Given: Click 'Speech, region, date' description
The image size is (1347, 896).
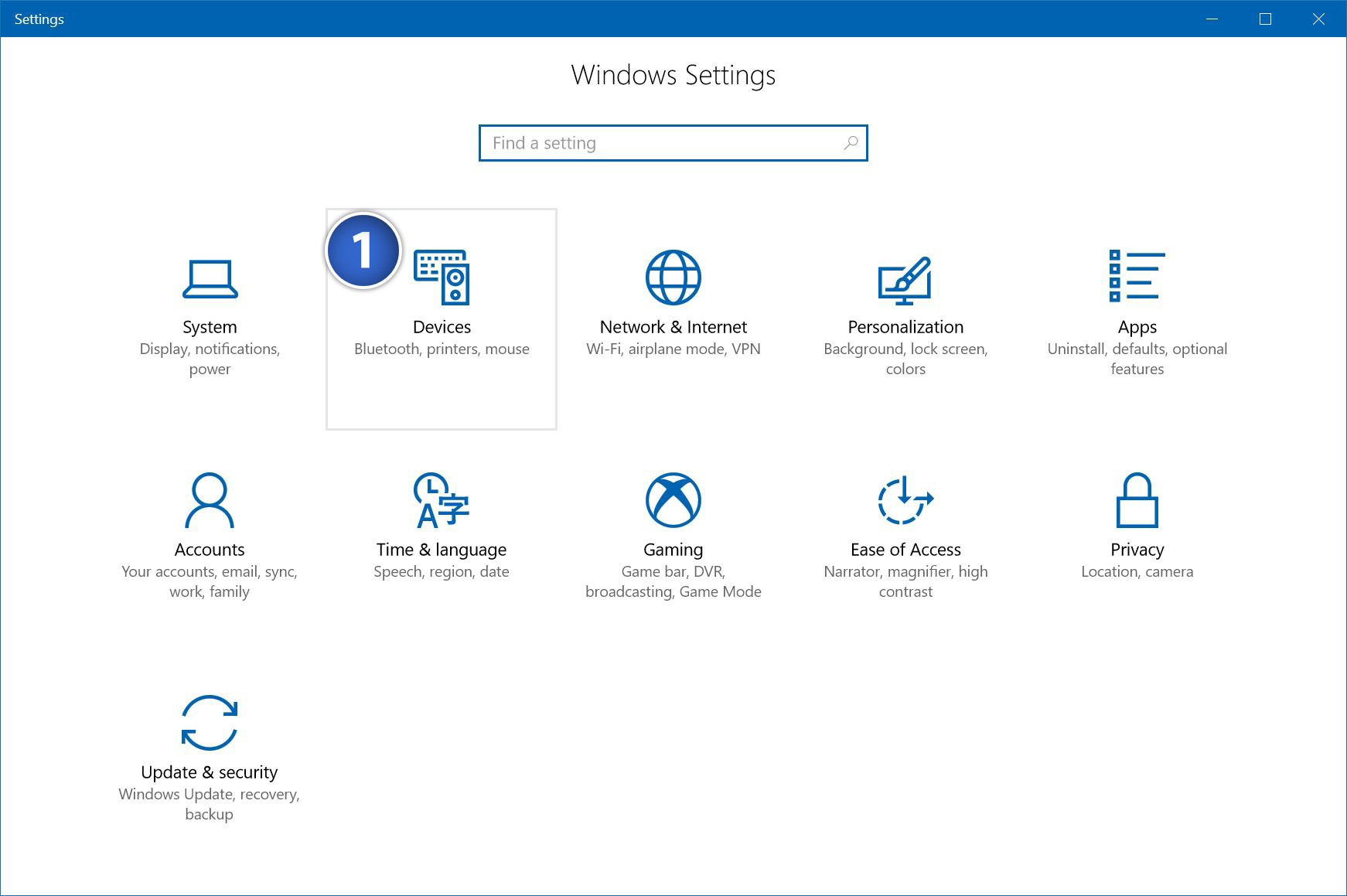Looking at the screenshot, I should 442,571.
